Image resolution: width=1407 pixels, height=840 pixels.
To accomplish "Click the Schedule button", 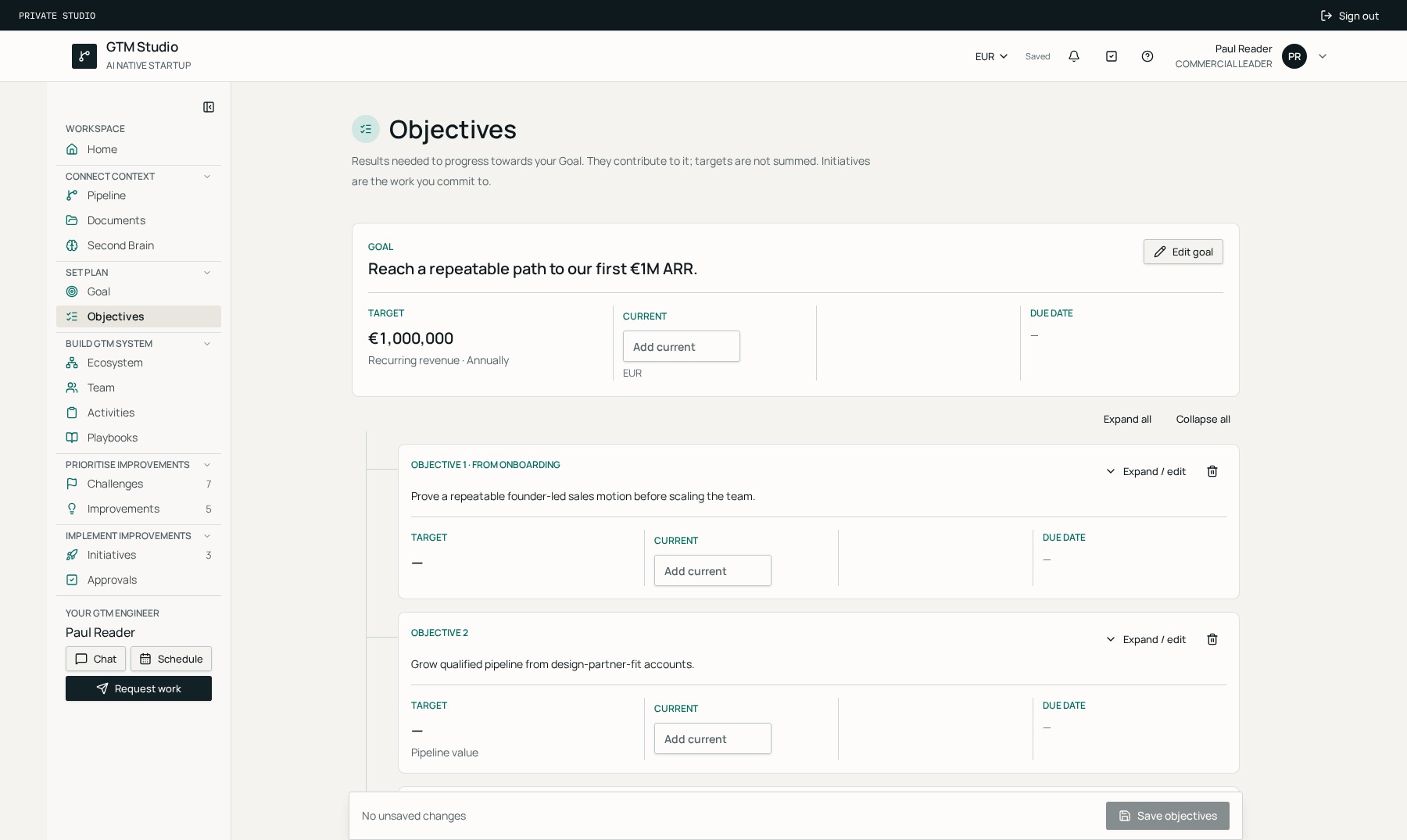I will 171,659.
